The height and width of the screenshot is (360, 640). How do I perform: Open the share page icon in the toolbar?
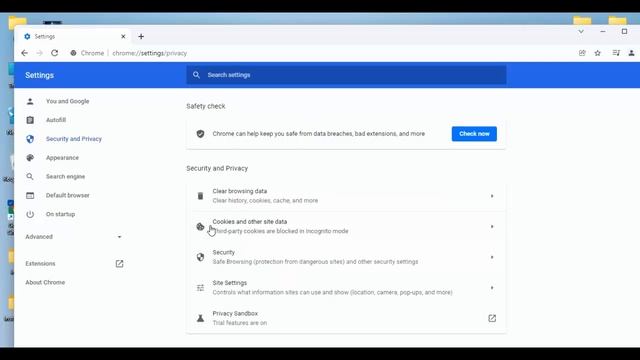tap(582, 53)
